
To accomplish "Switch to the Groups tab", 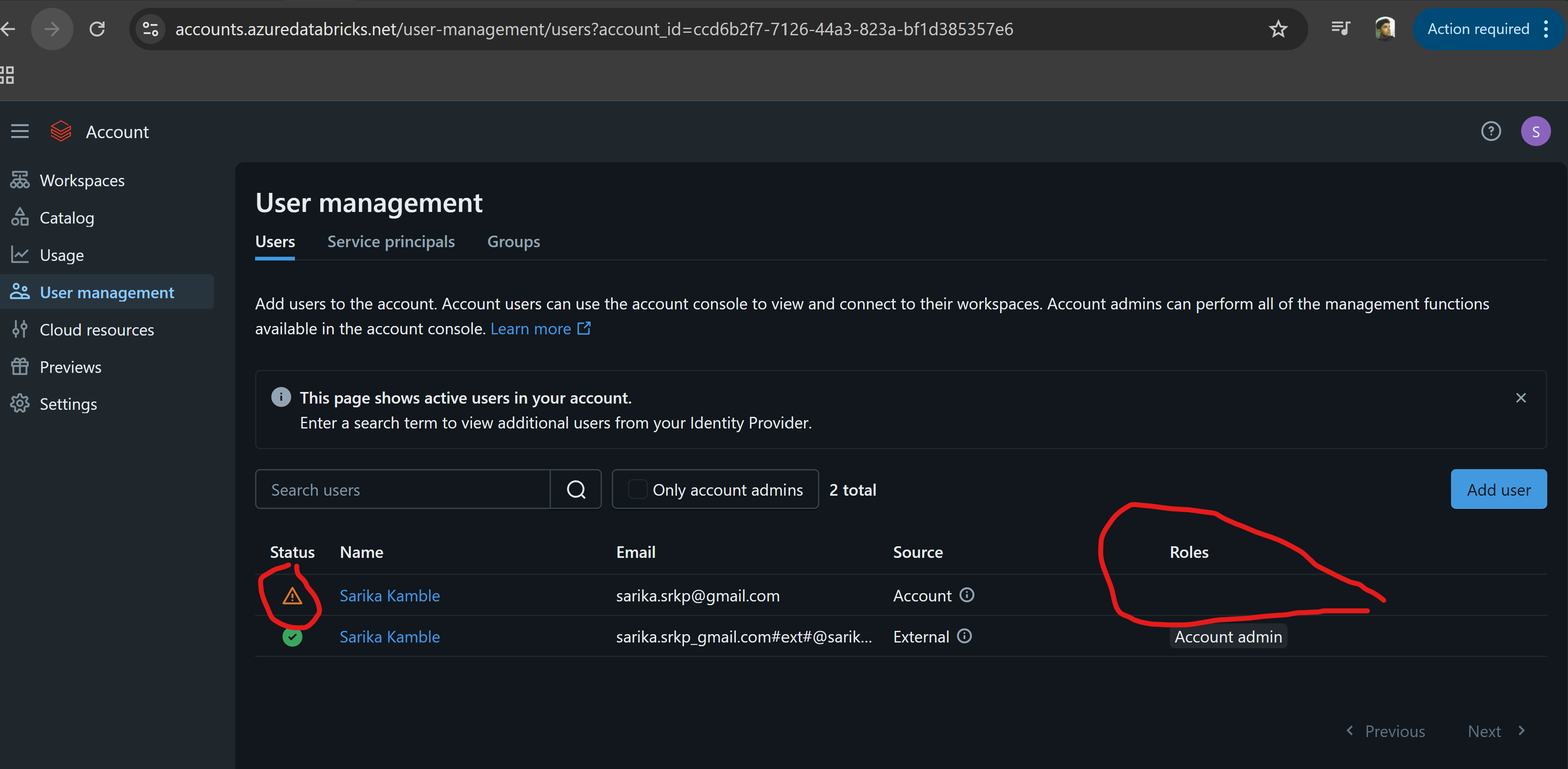I will [513, 242].
